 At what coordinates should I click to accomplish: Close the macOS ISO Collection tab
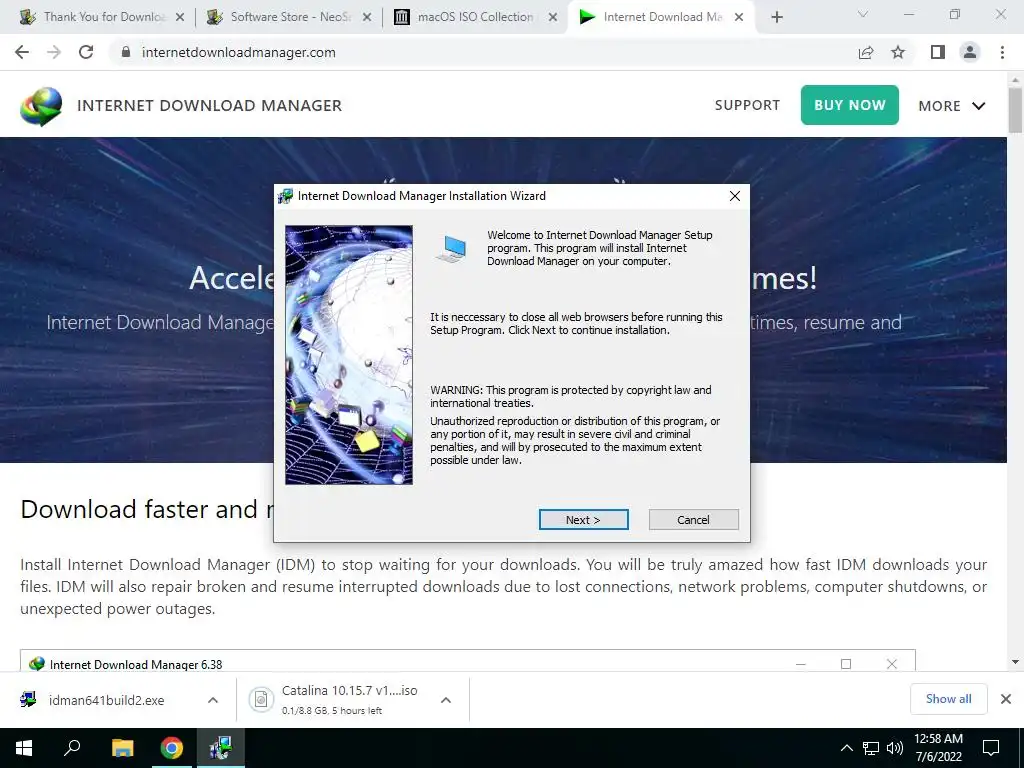pyautogui.click(x=553, y=17)
